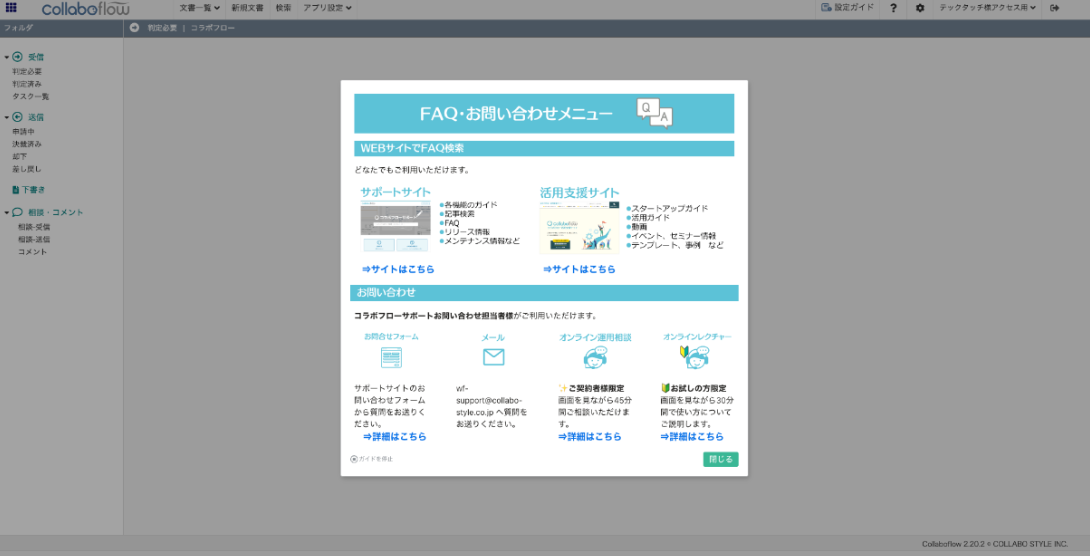Open the テックタッチ様アクセス用 user dropdown

tap(987, 8)
